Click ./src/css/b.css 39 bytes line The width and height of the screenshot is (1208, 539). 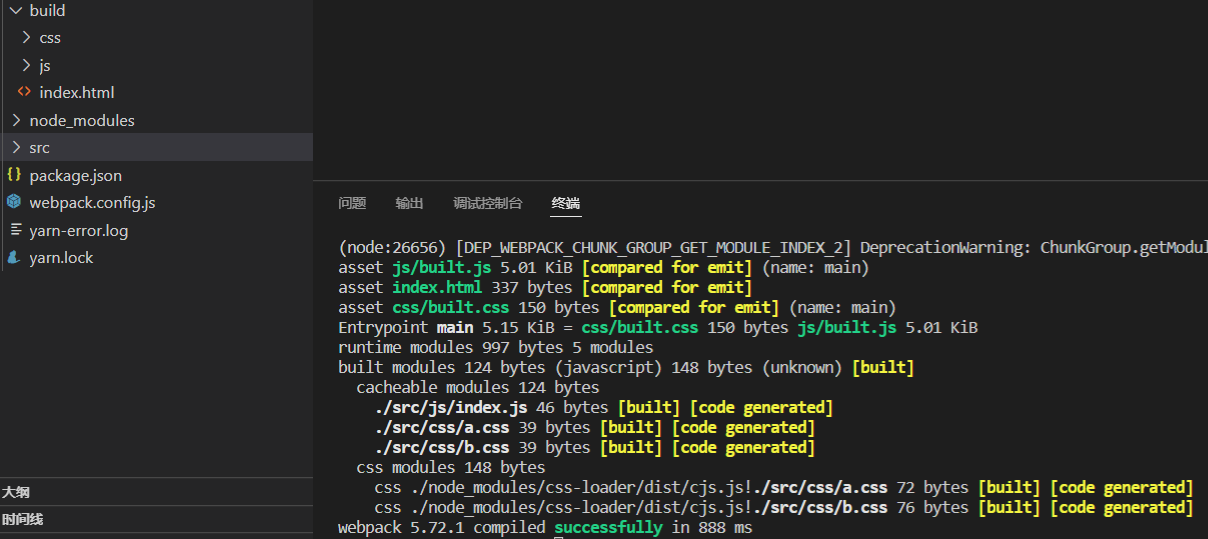pyautogui.click(x=594, y=447)
